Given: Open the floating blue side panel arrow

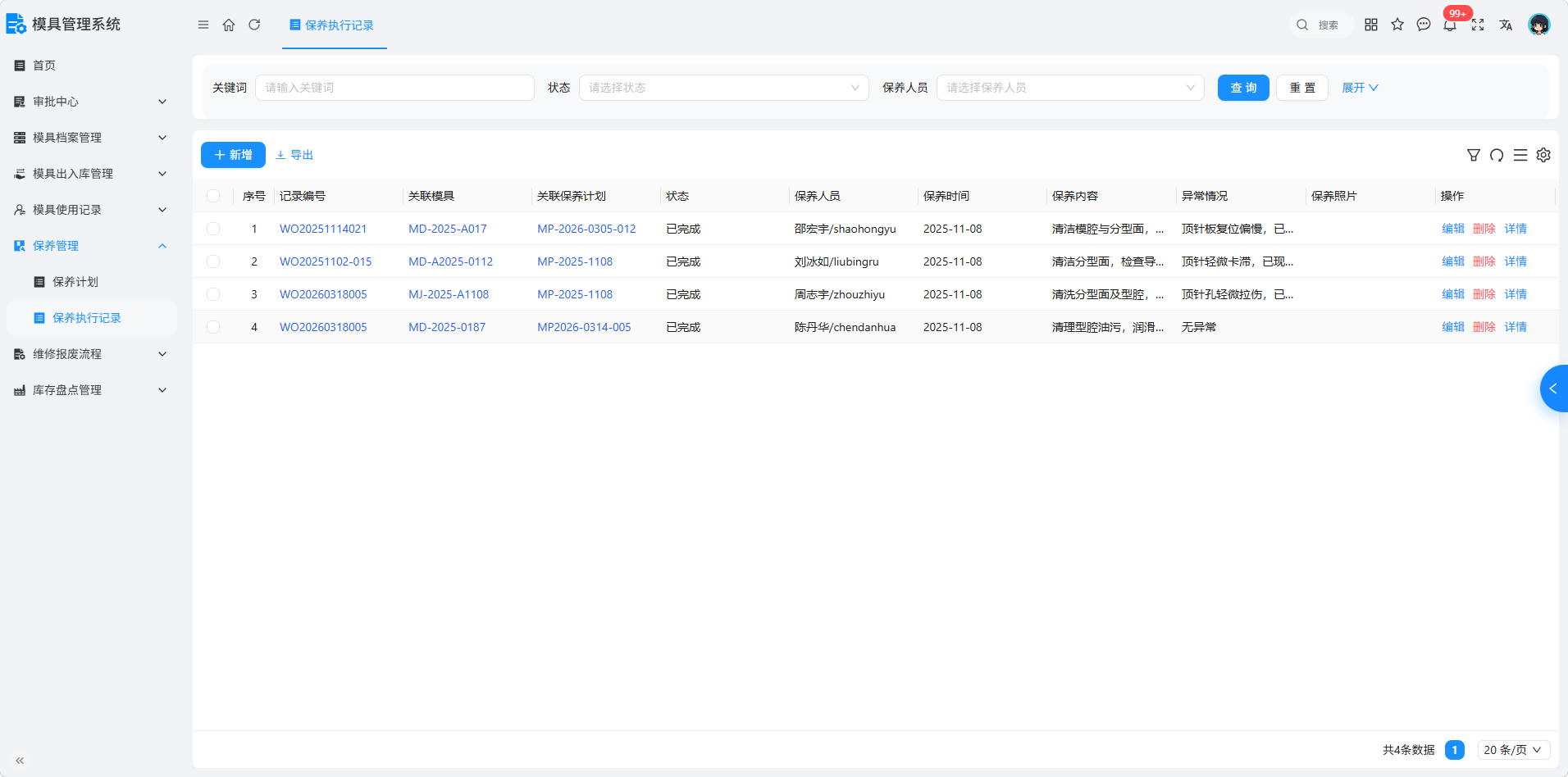Looking at the screenshot, I should [x=1554, y=388].
